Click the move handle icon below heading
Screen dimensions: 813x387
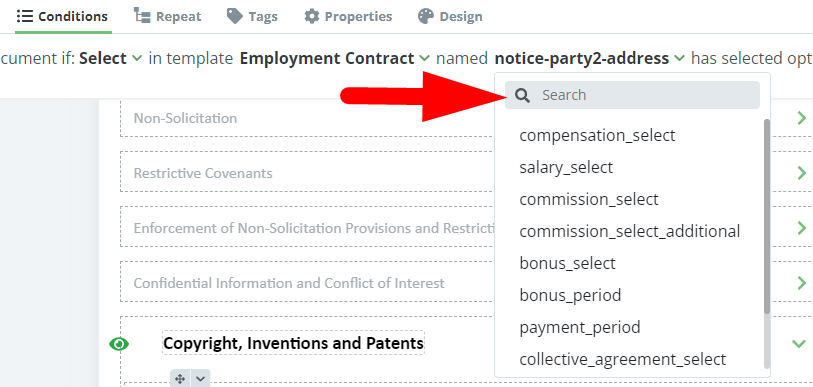click(x=180, y=379)
